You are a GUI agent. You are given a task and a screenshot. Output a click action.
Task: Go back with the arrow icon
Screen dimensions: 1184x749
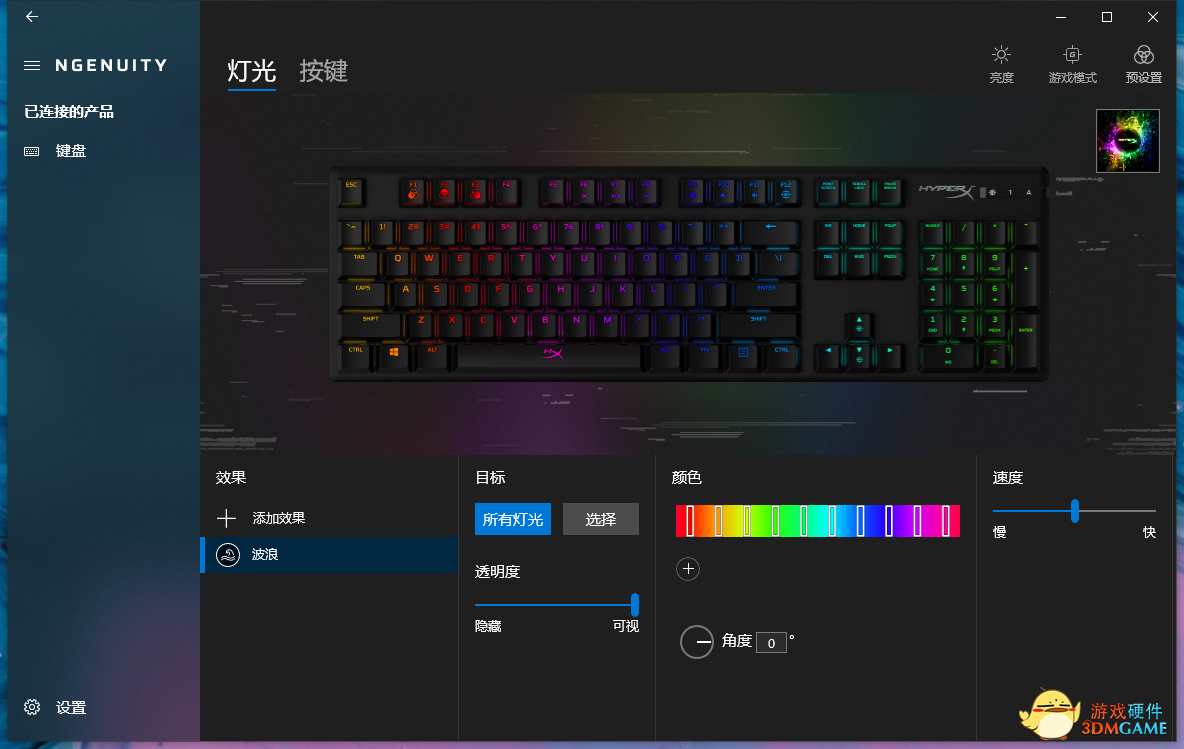[x=32, y=17]
